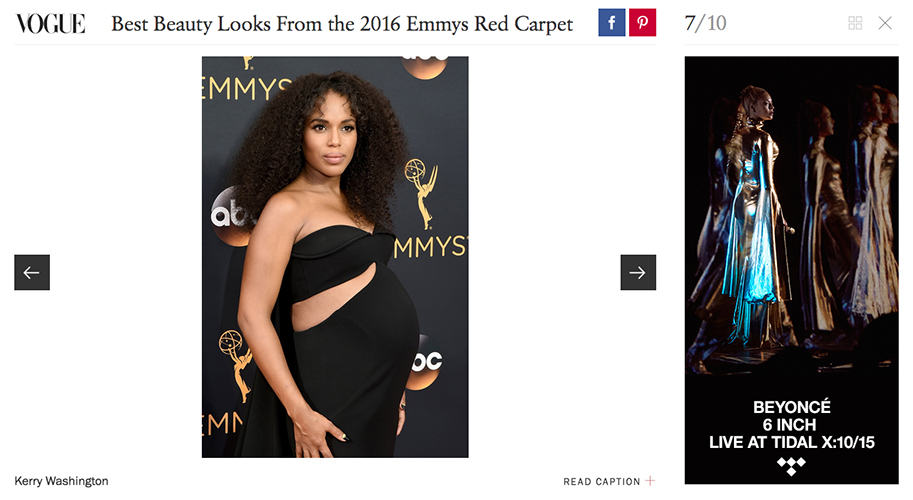Select the Kerry Washington name caption
This screenshot has height=500, width=913.
point(61,481)
